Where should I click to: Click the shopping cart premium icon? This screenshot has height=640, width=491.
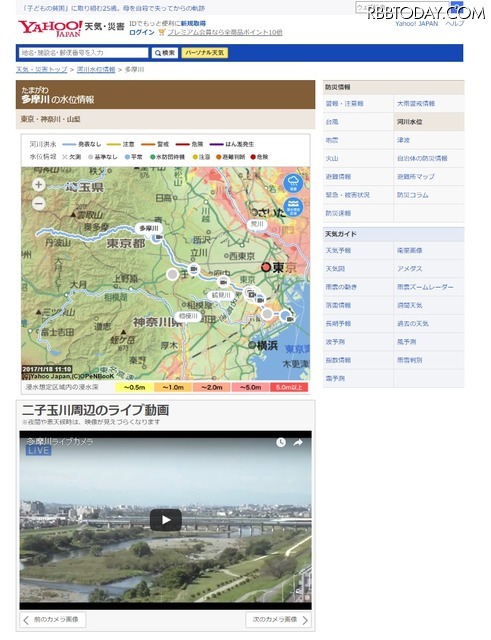click(x=162, y=32)
